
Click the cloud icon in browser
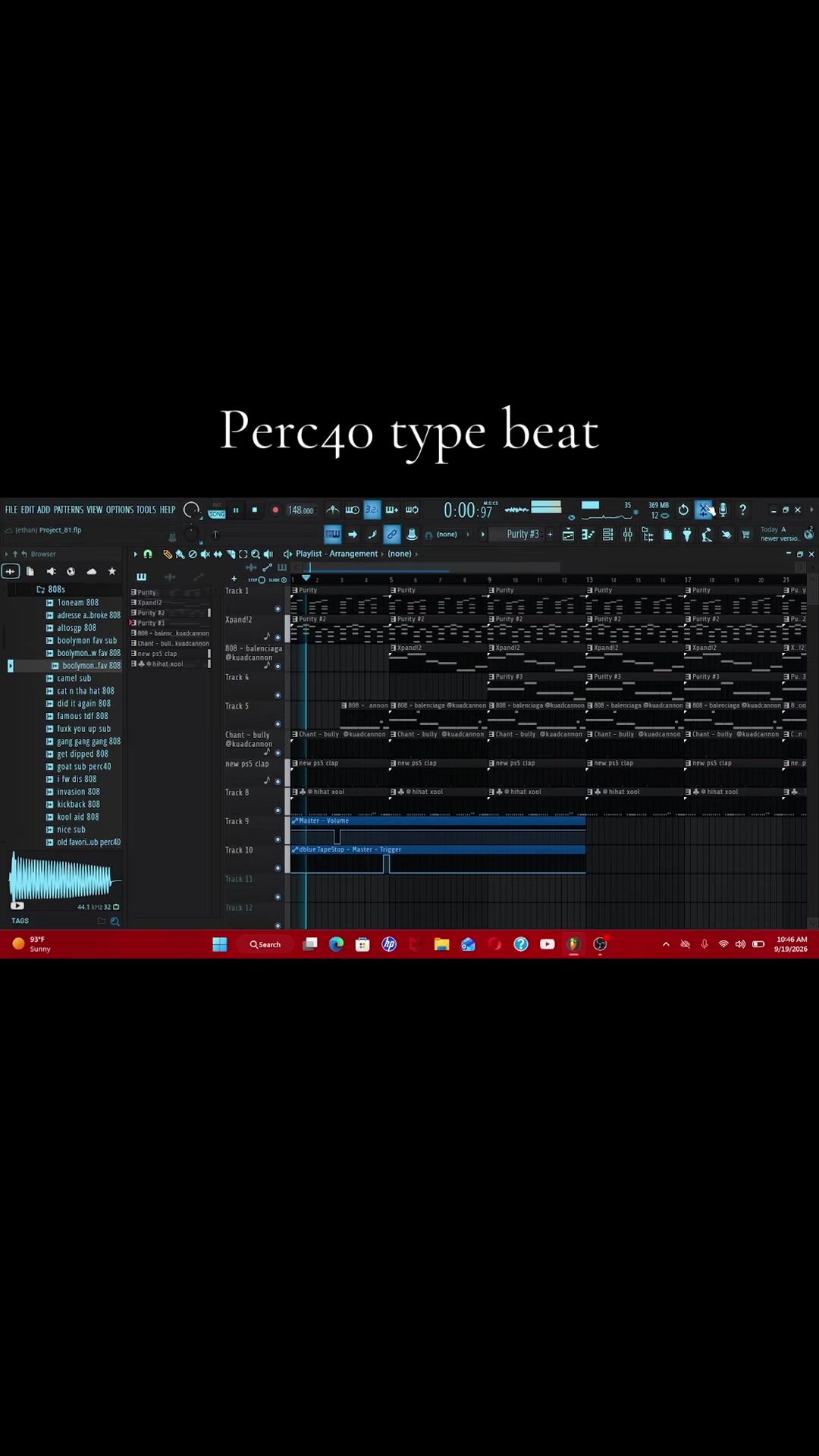92,571
